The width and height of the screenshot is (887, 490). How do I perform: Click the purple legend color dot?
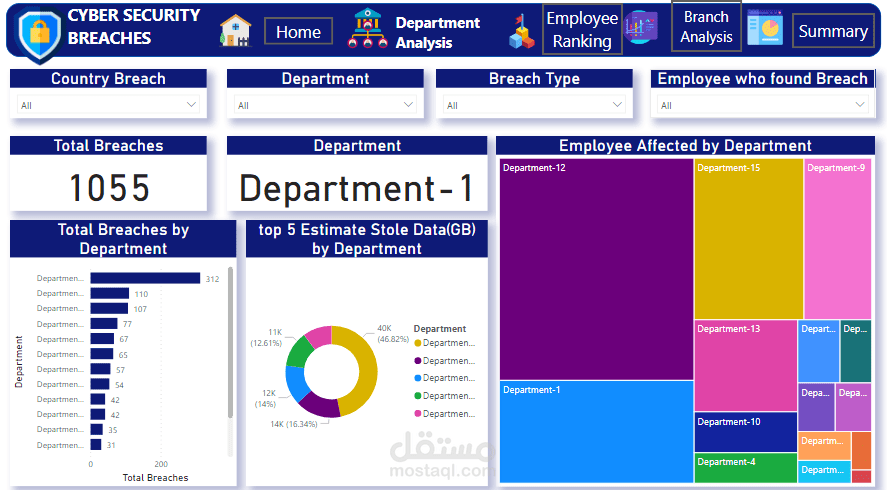pos(418,360)
